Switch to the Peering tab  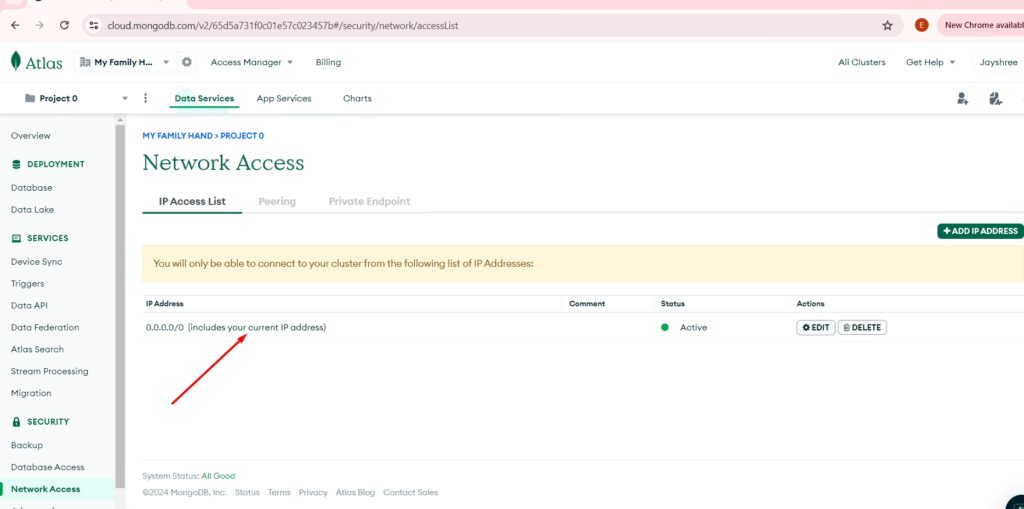pos(277,201)
